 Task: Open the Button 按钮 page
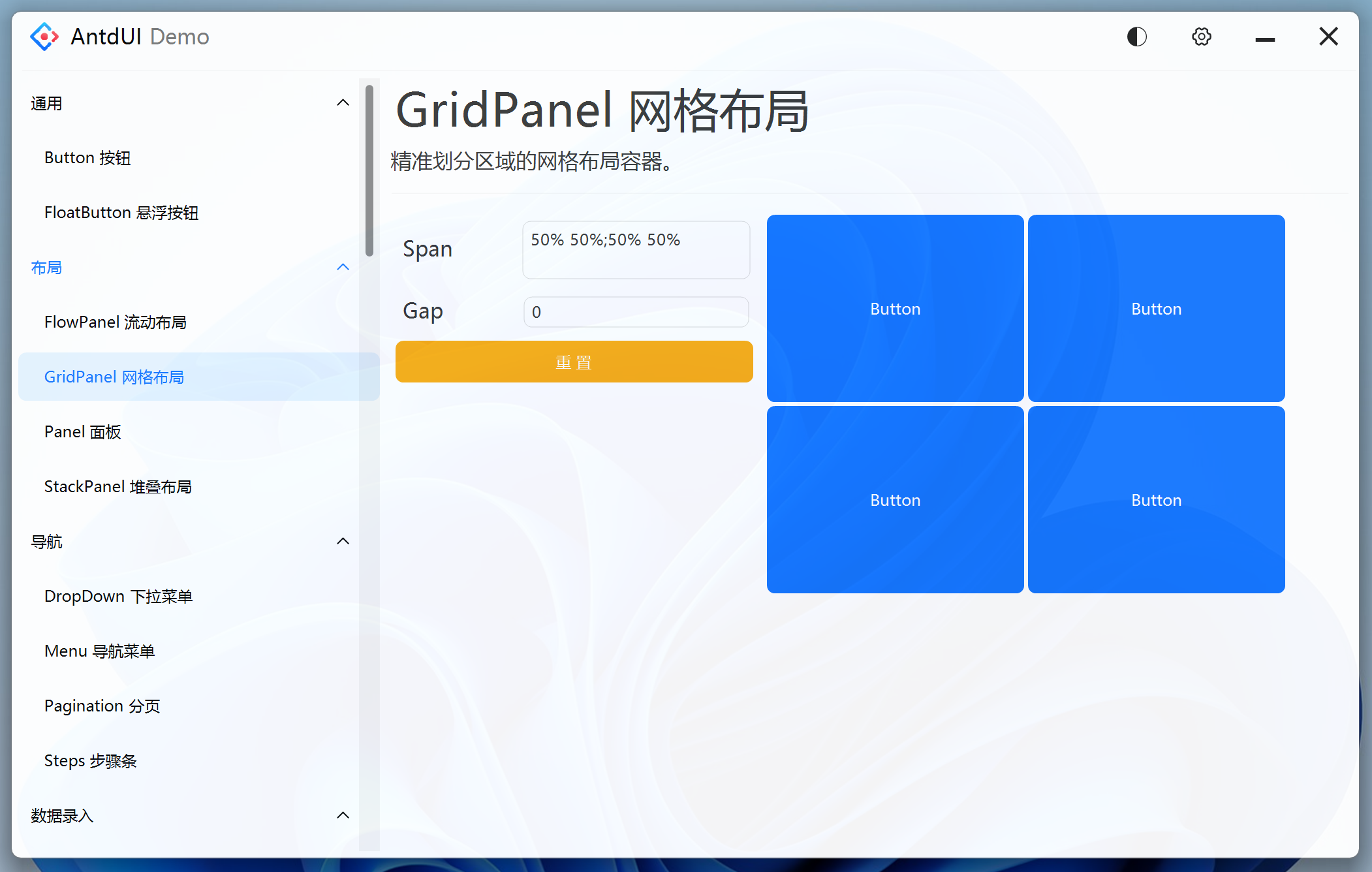tap(87, 157)
